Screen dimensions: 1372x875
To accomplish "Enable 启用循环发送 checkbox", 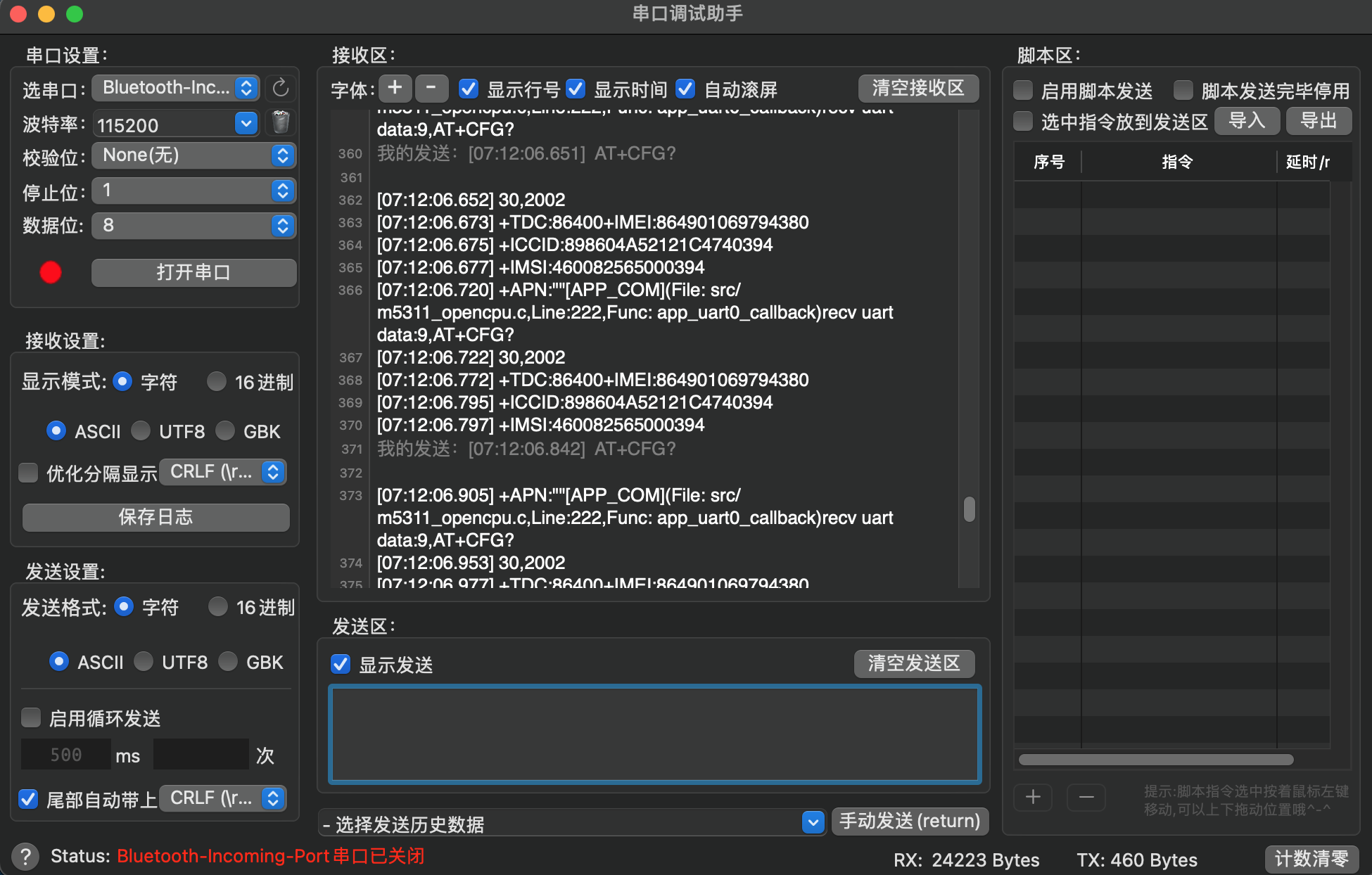I will click(31, 717).
